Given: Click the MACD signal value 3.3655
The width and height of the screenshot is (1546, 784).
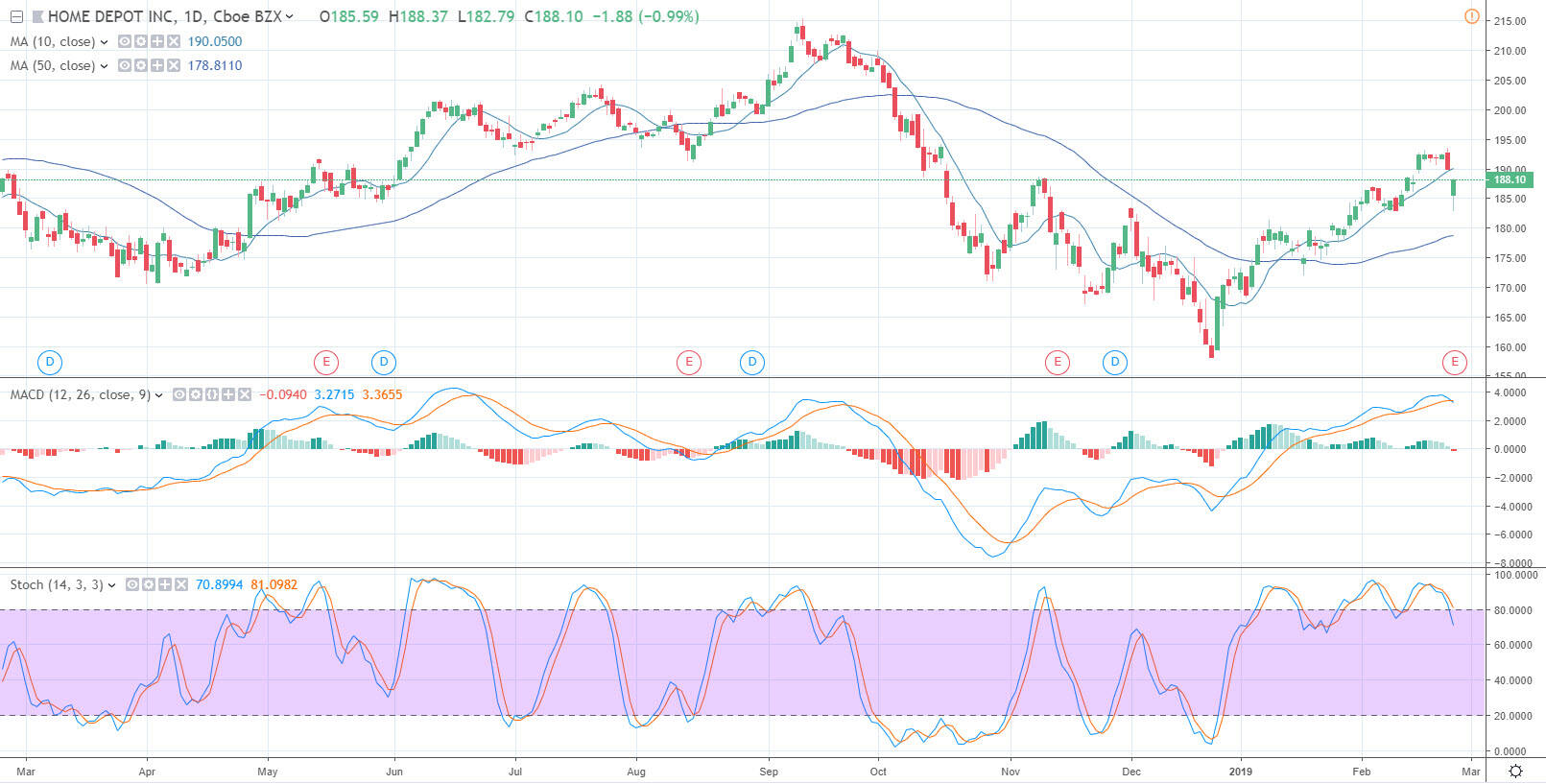Looking at the screenshot, I should [382, 394].
